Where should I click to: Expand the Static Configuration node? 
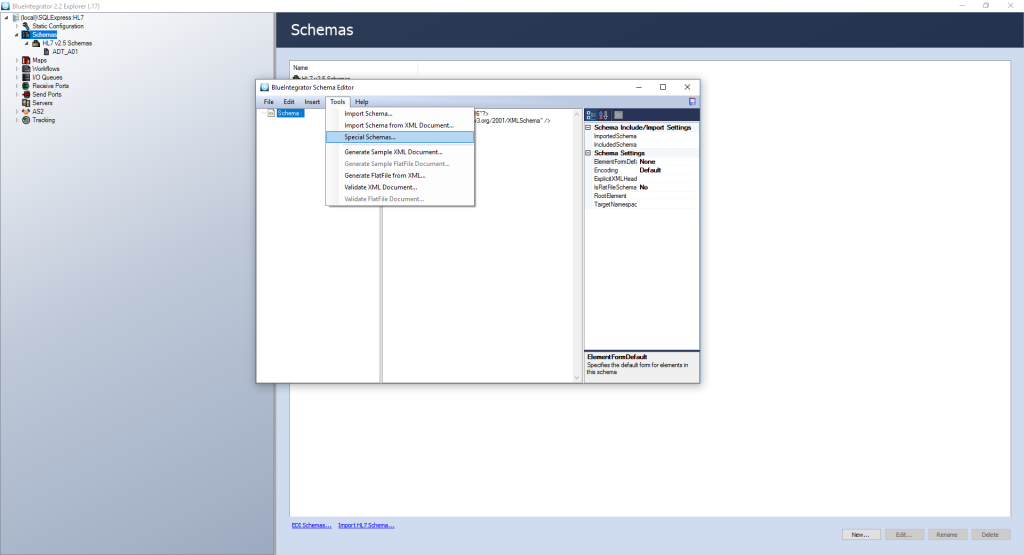[17, 26]
